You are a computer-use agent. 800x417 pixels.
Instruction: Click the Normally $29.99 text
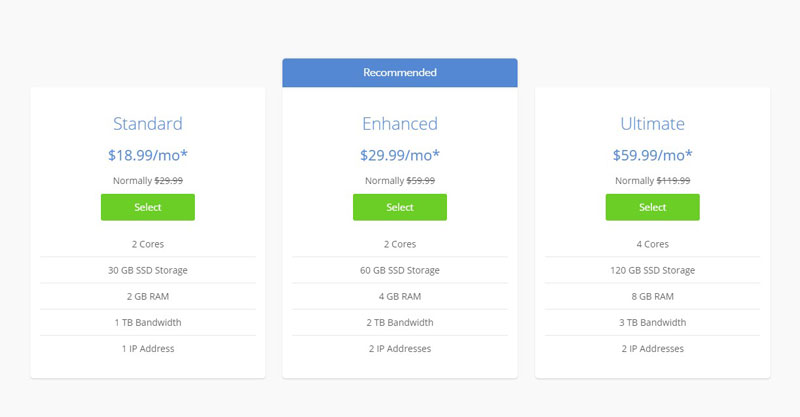pos(147,181)
